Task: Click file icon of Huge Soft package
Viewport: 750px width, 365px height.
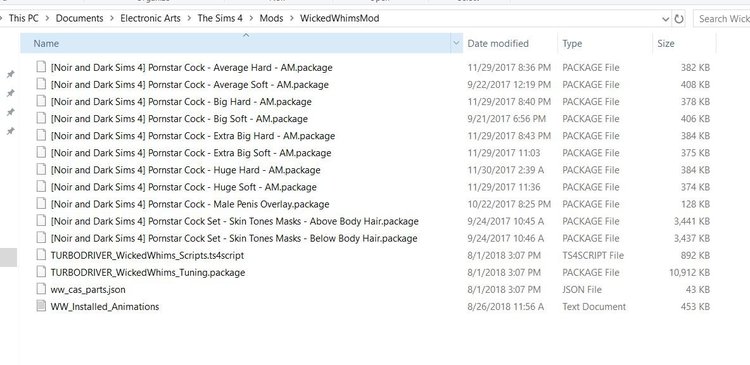Action: (x=42, y=187)
